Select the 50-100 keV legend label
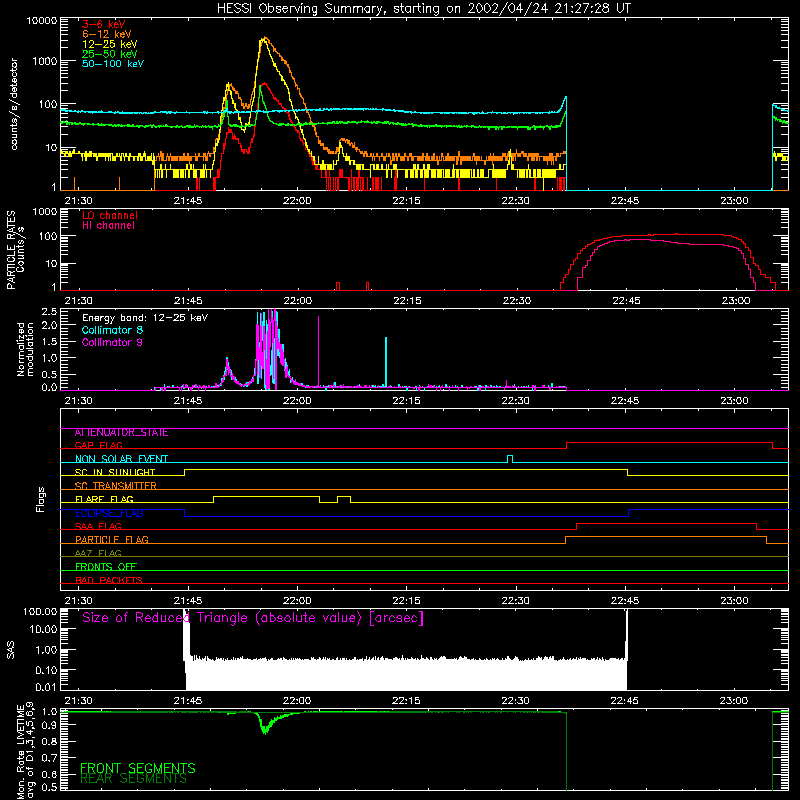This screenshot has width=800, height=800. (113, 63)
